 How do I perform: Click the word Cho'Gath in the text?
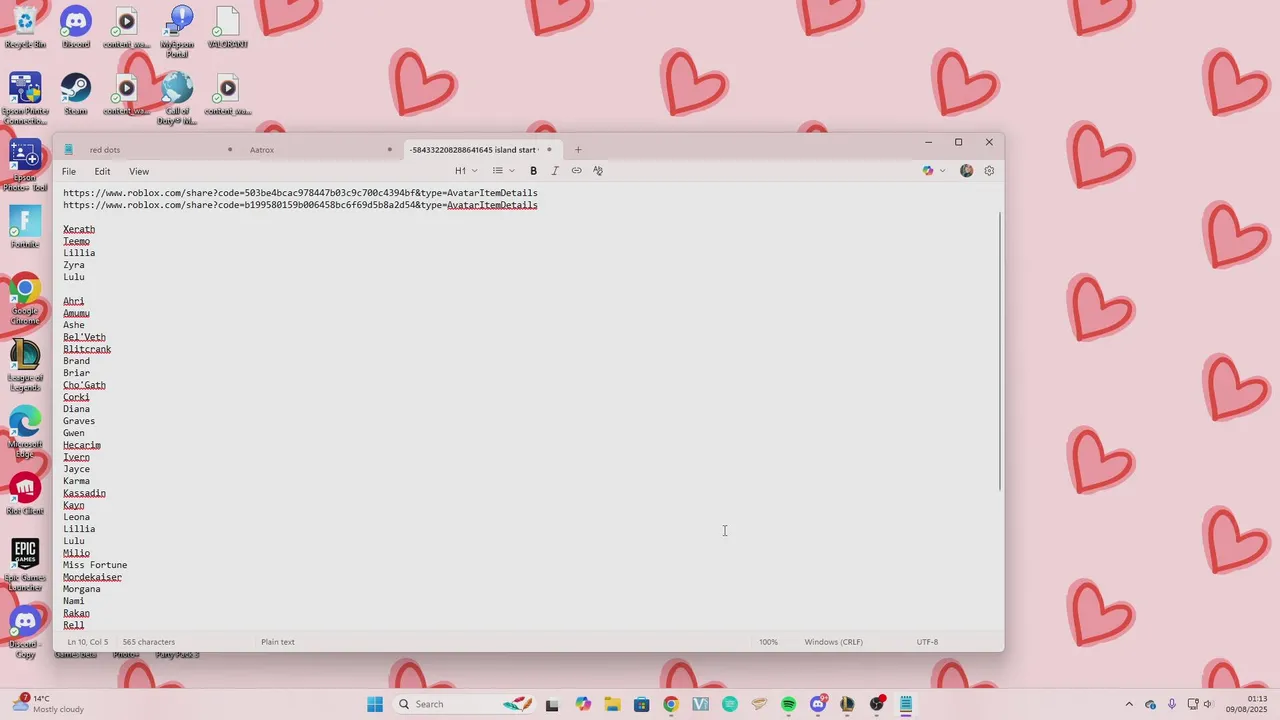[84, 385]
